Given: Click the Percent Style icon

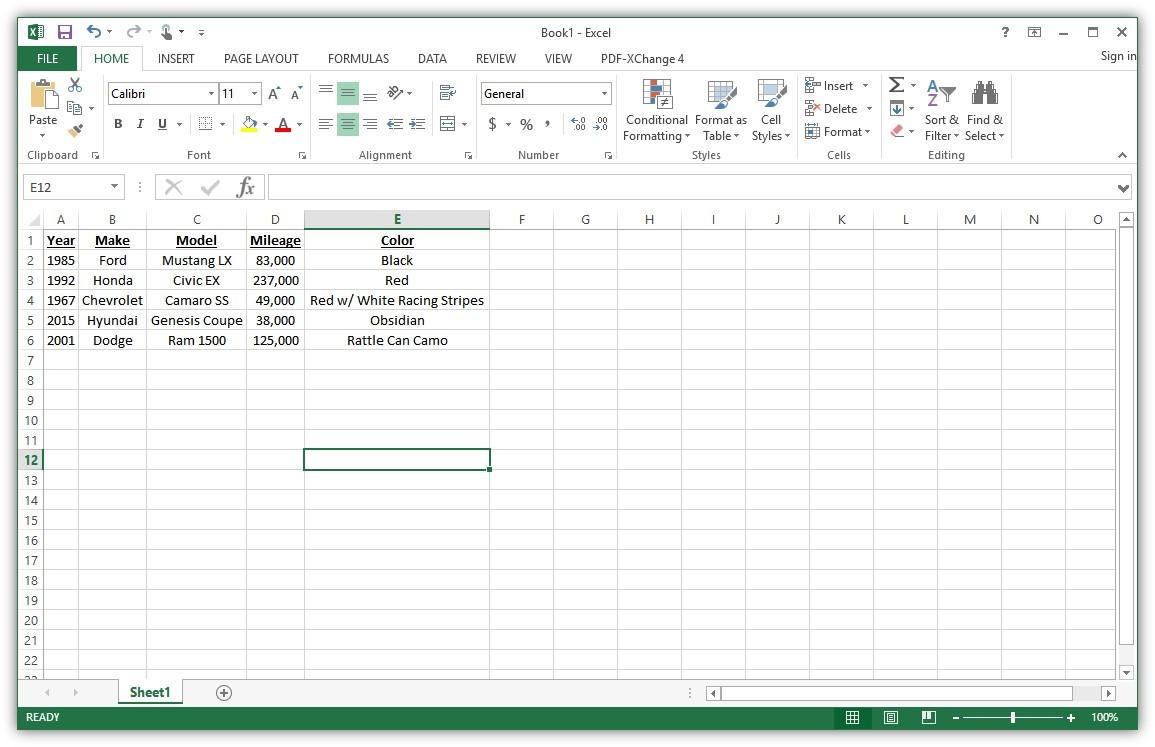Looking at the screenshot, I should [526, 124].
